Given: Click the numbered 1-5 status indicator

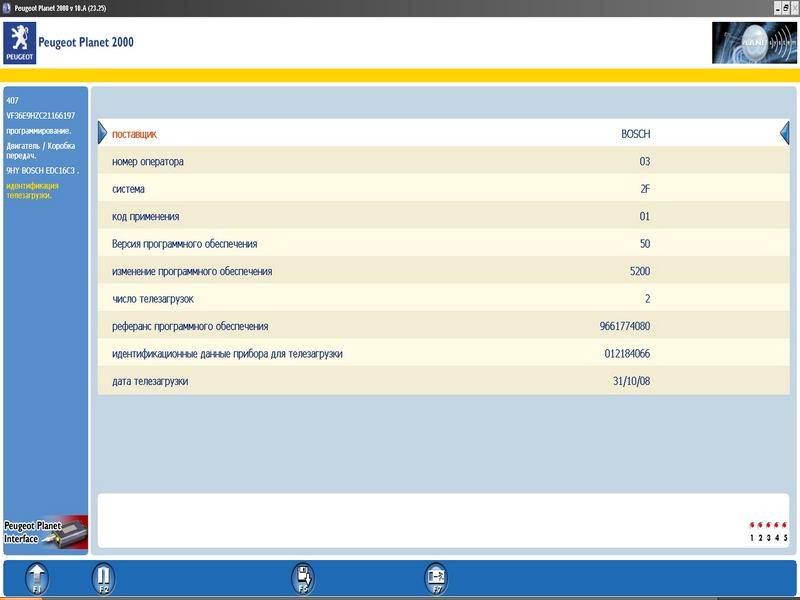Looking at the screenshot, I should (x=769, y=531).
